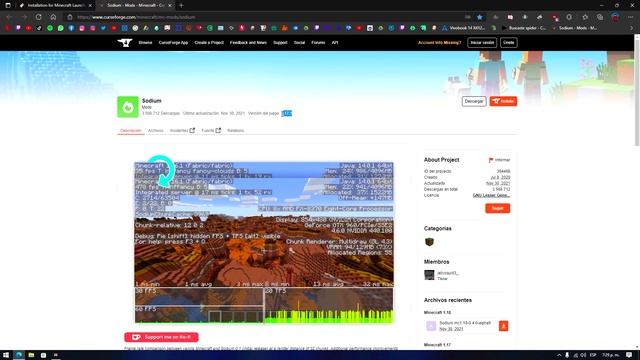The image size is (640, 360).
Task: Click the orange Seguir follow button
Action: pos(498,208)
